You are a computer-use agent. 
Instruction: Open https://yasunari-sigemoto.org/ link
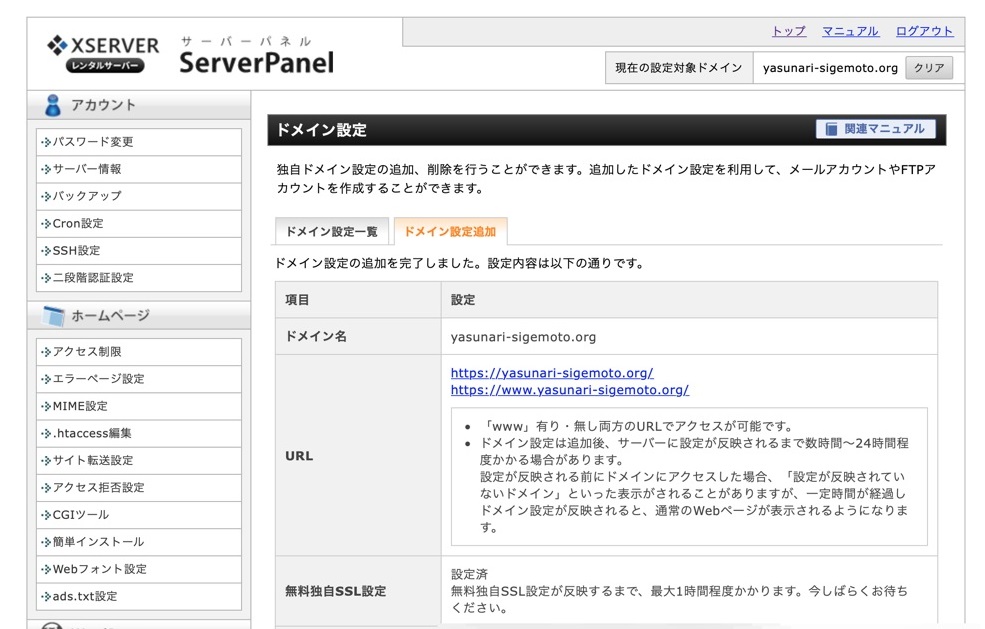tap(552, 373)
